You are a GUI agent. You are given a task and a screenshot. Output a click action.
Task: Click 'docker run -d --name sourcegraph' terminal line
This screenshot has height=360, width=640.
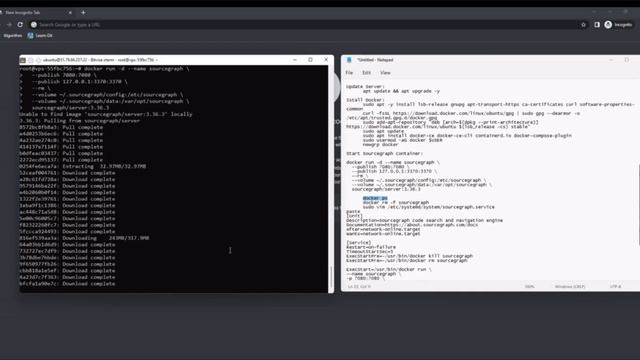click(x=104, y=69)
